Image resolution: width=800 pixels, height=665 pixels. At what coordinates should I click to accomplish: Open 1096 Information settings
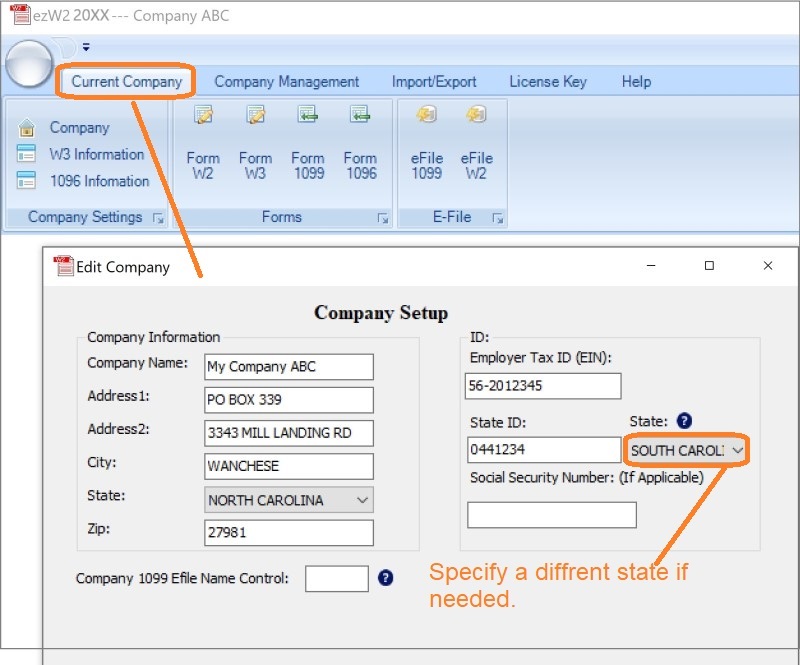99,181
